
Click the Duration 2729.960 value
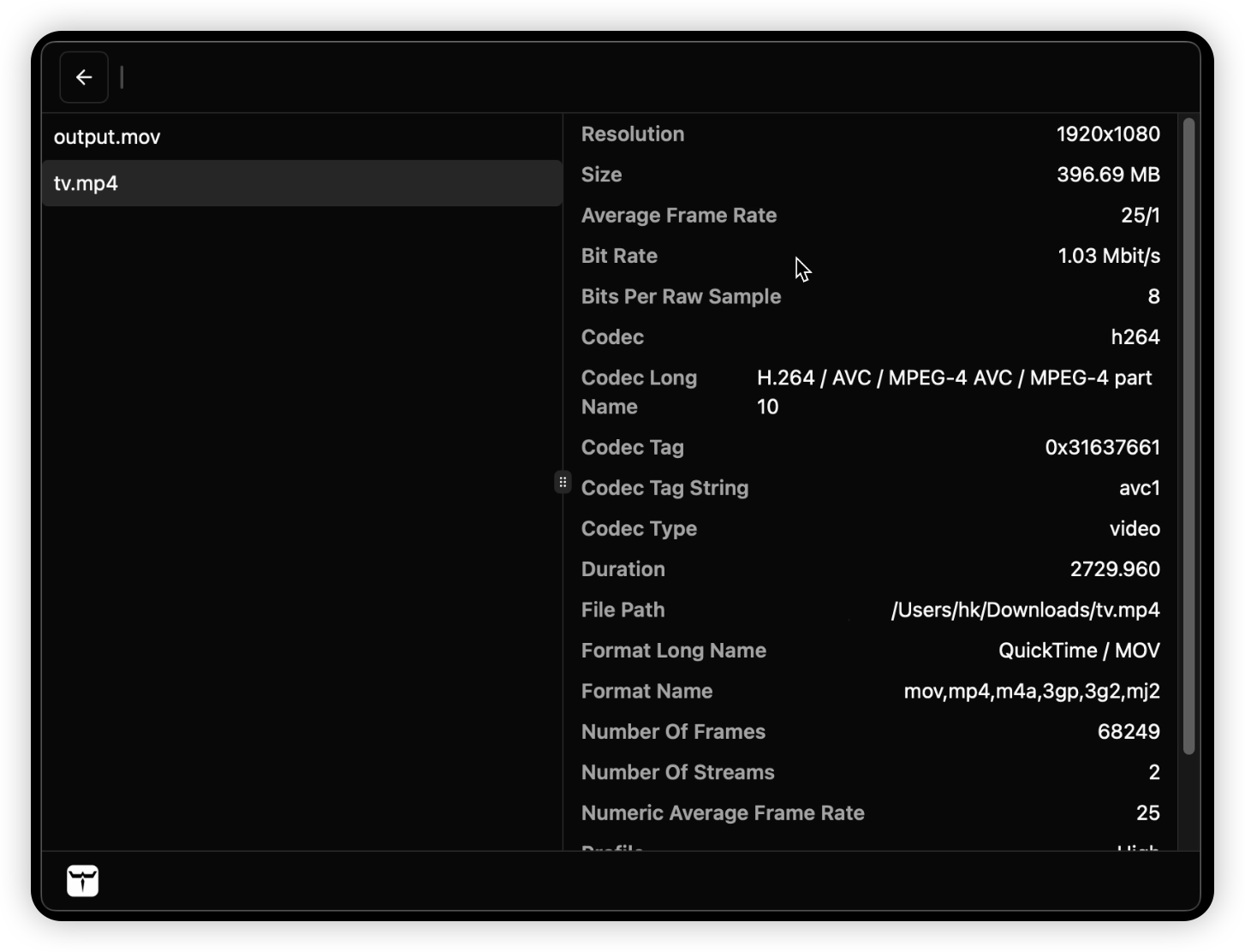point(1114,569)
